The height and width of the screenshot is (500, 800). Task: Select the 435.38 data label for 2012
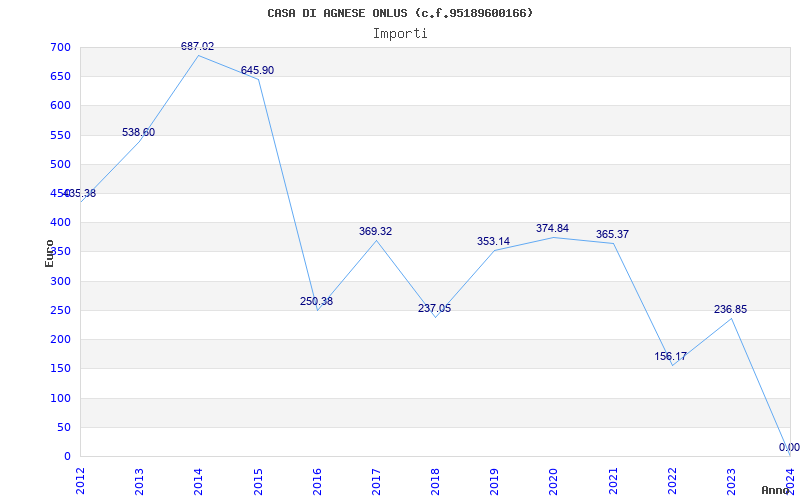(80, 193)
